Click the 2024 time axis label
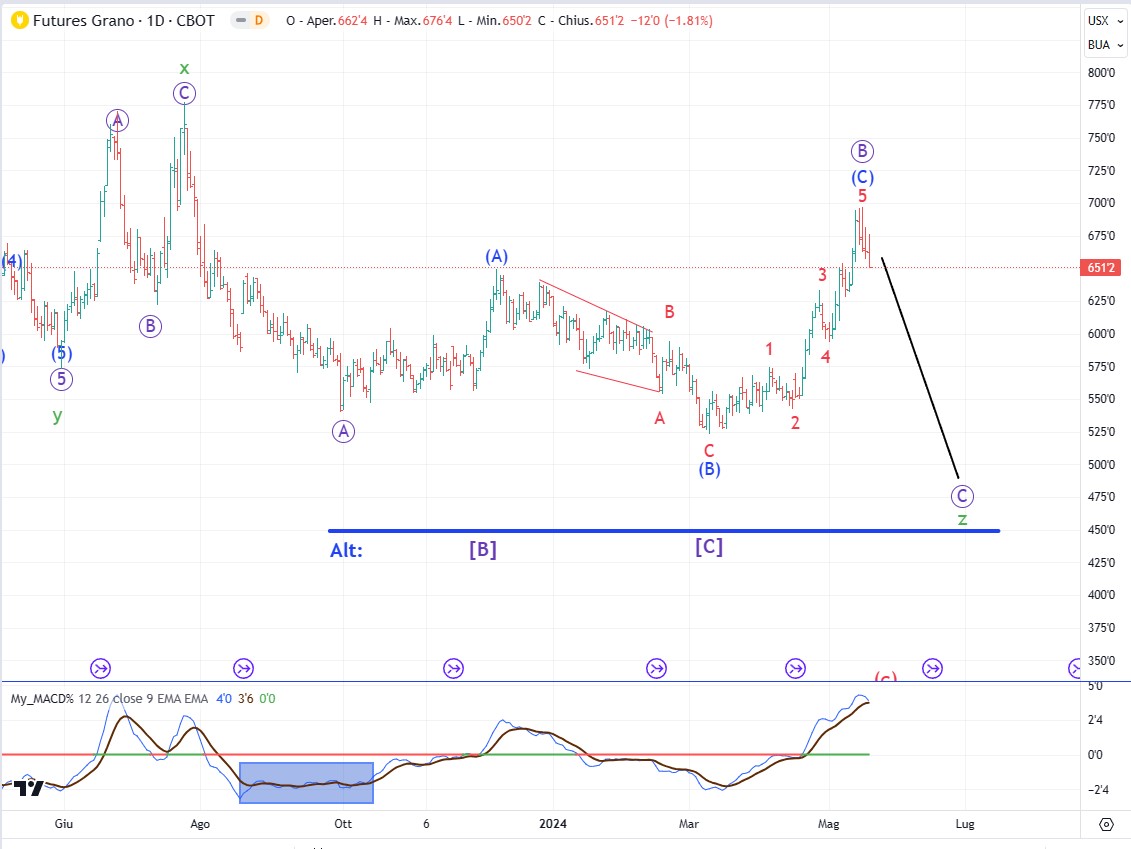 click(553, 824)
